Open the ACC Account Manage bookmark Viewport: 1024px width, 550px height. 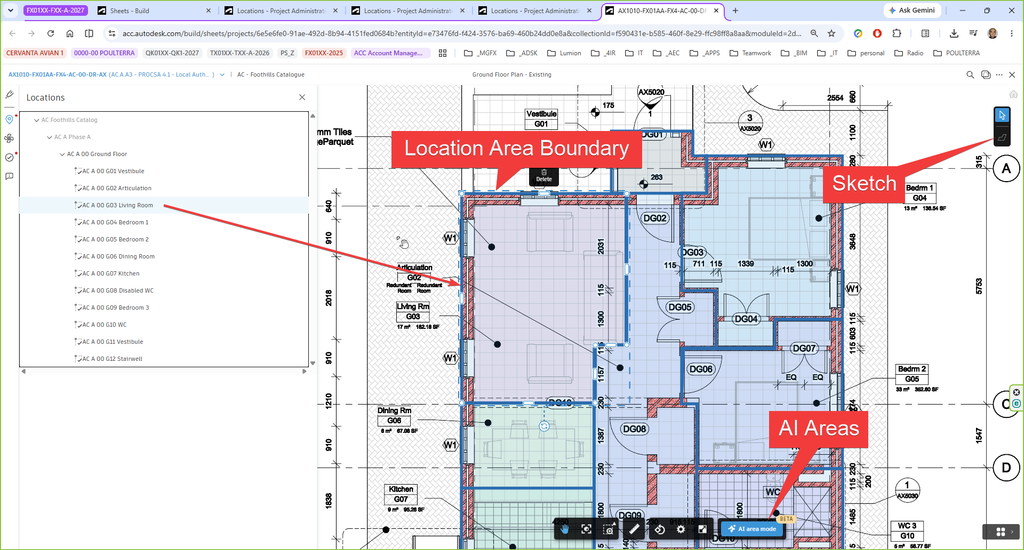391,53
